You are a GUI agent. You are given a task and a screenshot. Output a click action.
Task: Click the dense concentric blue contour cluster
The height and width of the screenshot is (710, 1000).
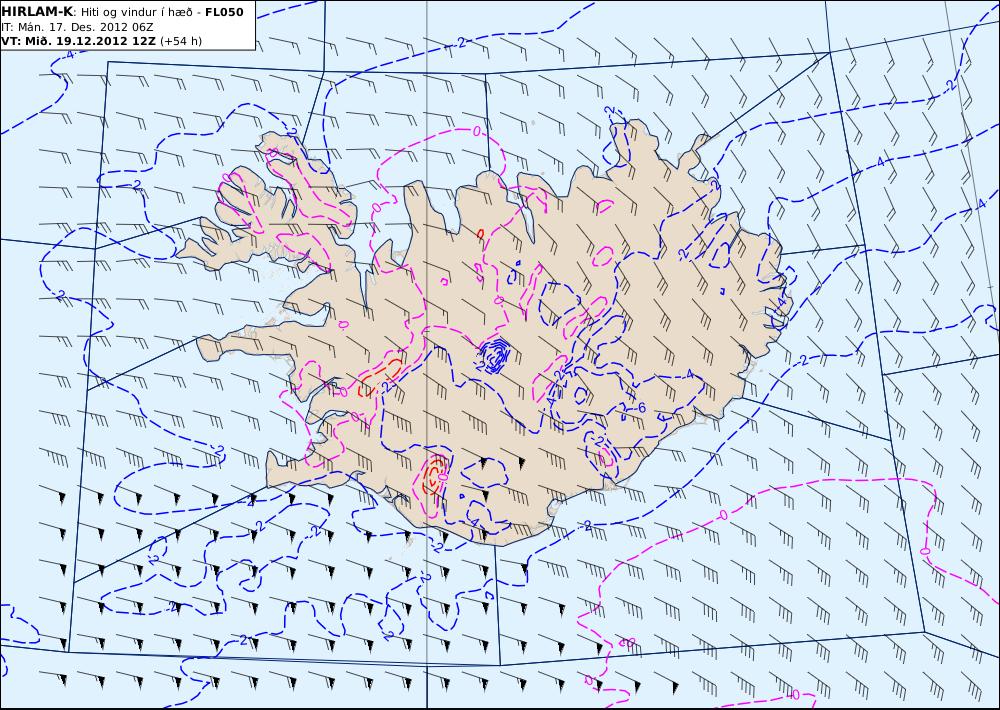495,355
